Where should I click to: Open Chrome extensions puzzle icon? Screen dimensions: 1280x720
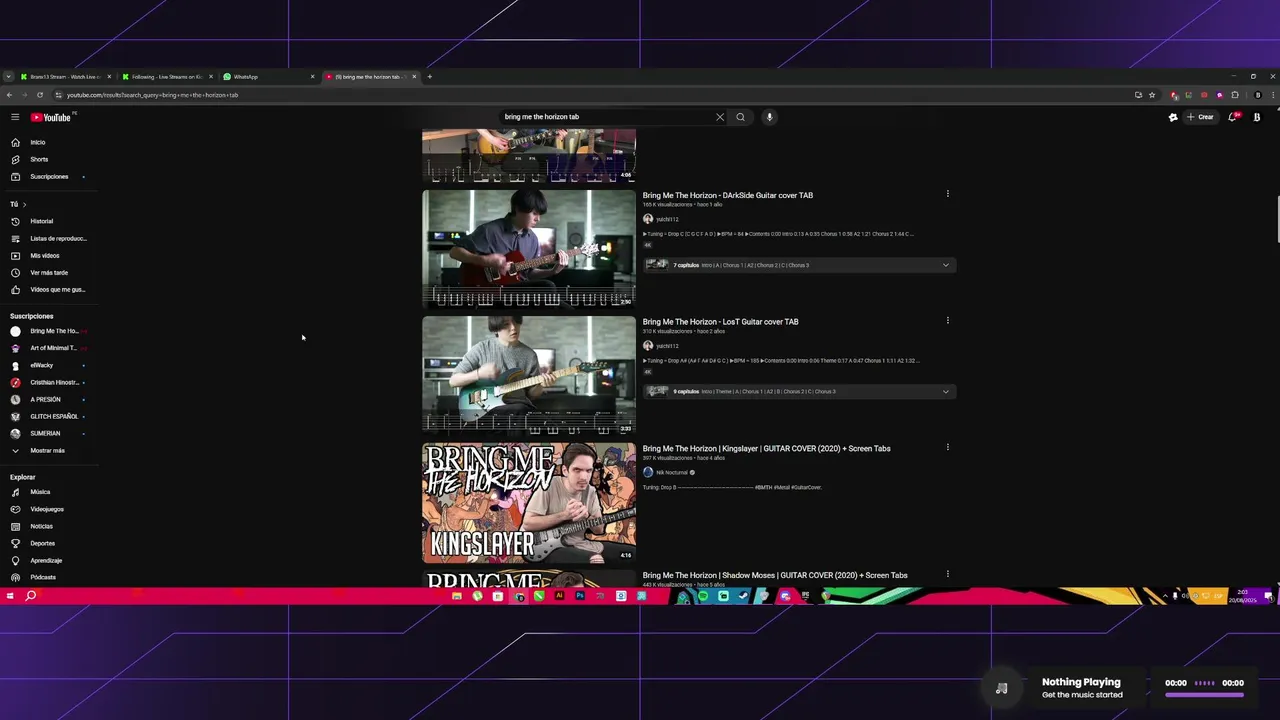1235,95
